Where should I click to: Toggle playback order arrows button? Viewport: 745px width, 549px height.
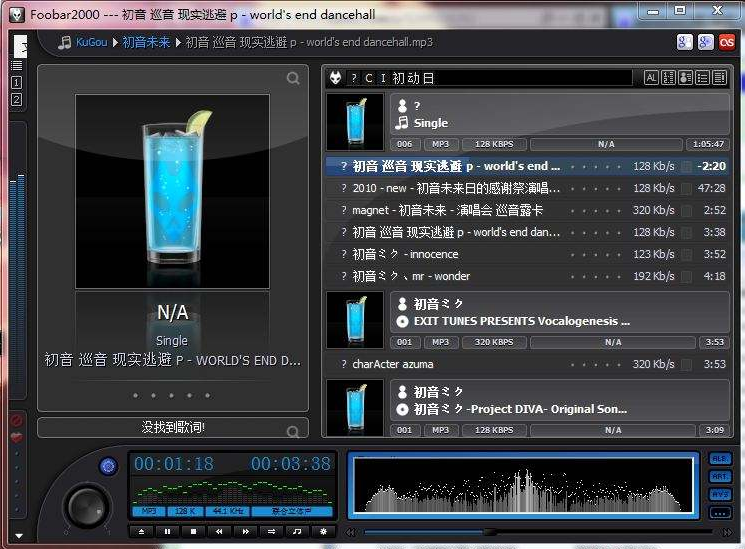click(271, 531)
